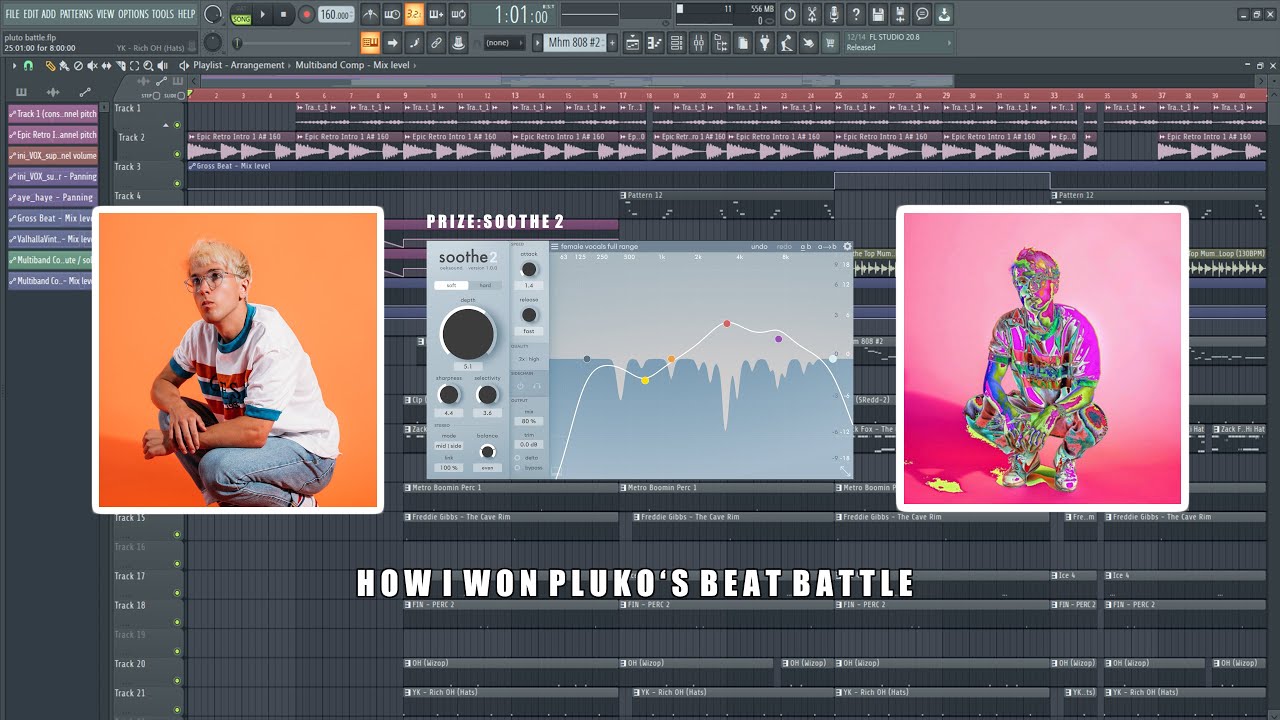Select the soft mode in soothe2

click(x=451, y=285)
